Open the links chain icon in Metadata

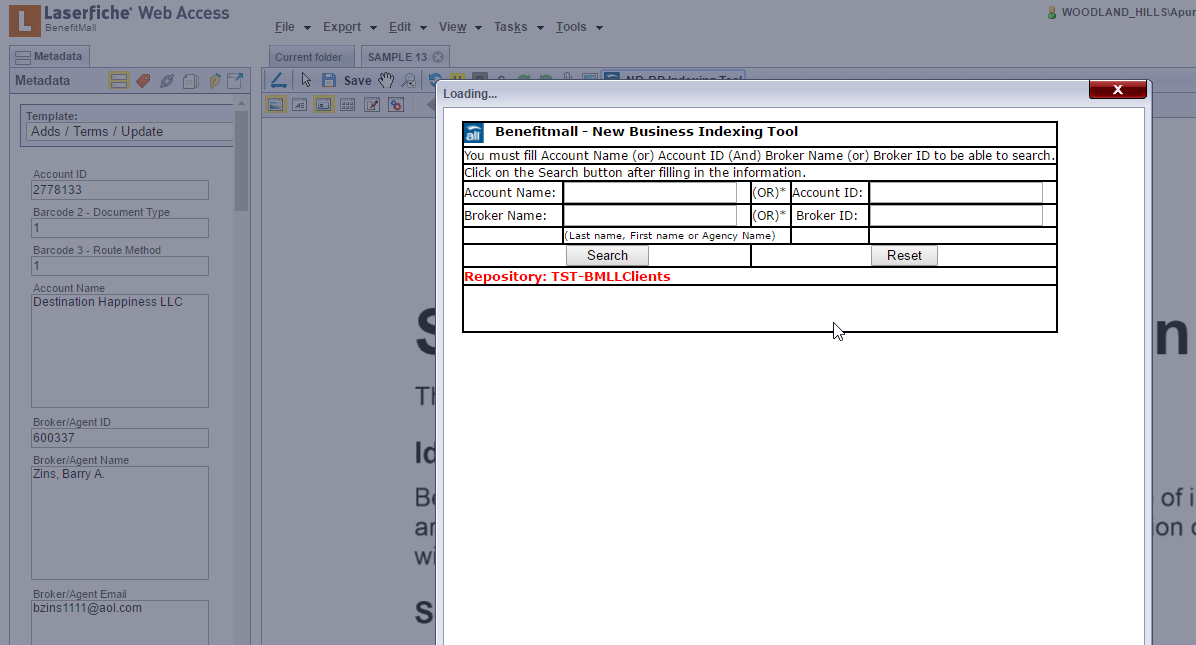pos(166,81)
